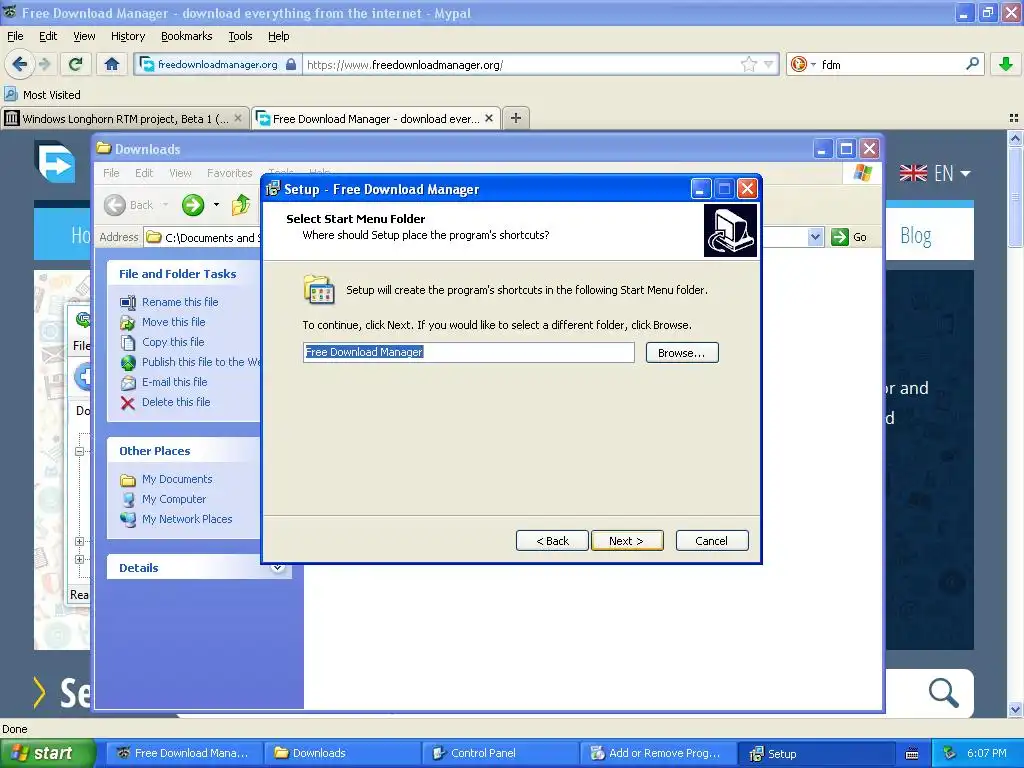Click the File and Folder Tasks header
The width and height of the screenshot is (1024, 768).
[x=178, y=274]
